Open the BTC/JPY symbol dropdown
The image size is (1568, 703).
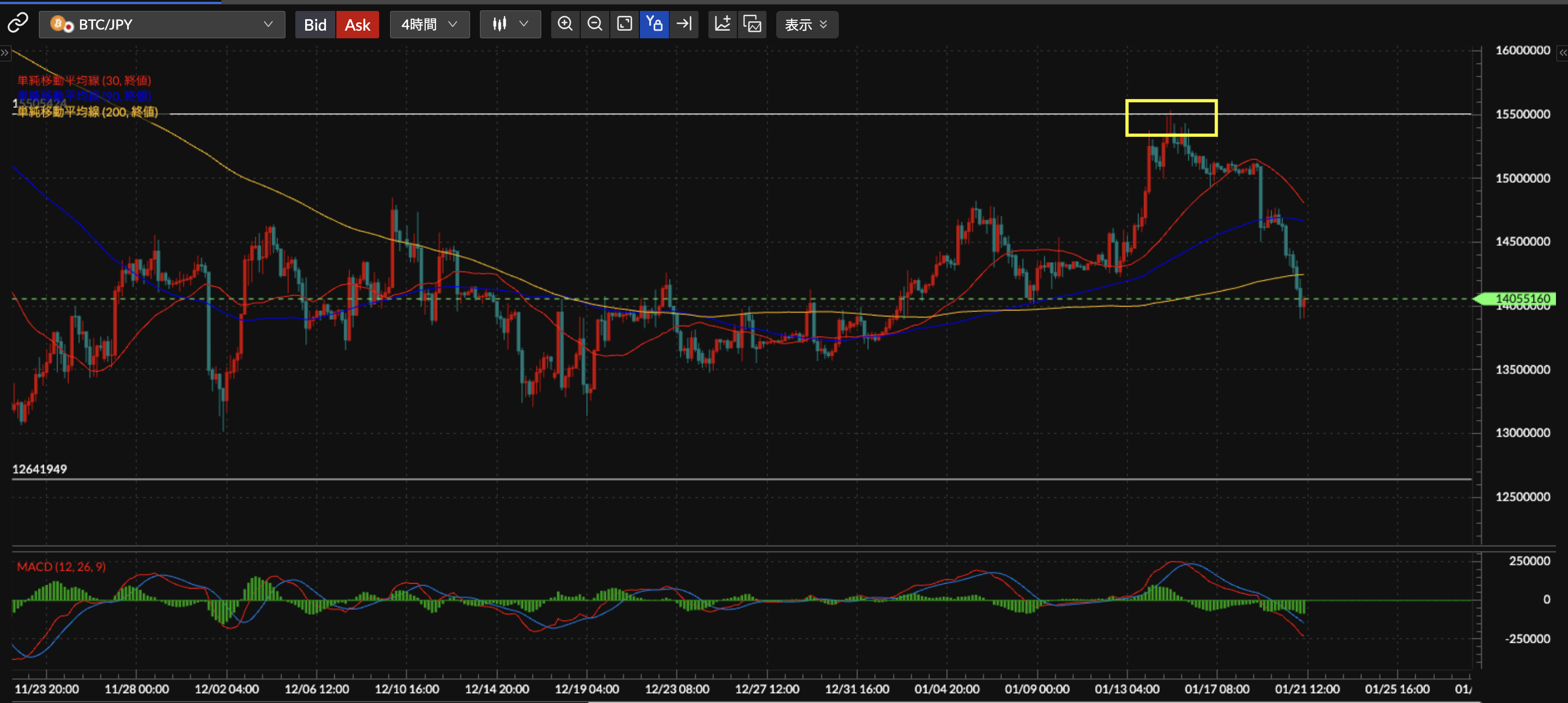pyautogui.click(x=162, y=25)
